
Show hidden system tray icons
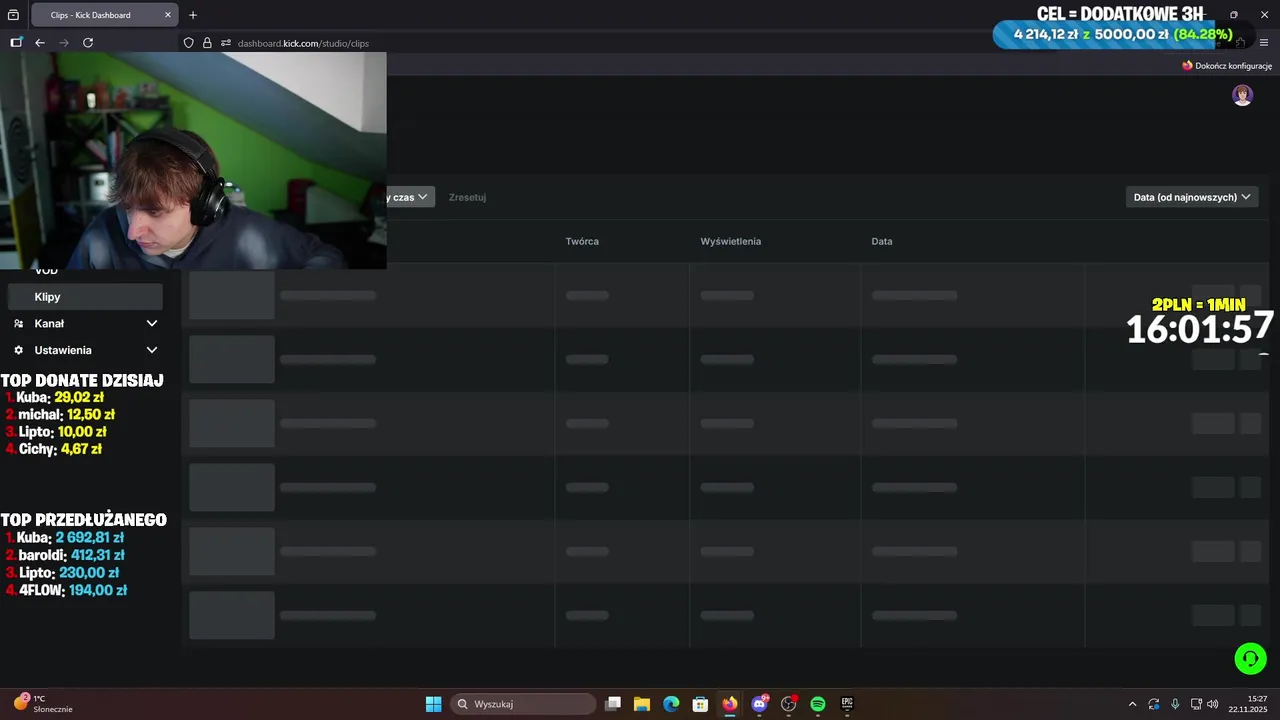point(1132,704)
